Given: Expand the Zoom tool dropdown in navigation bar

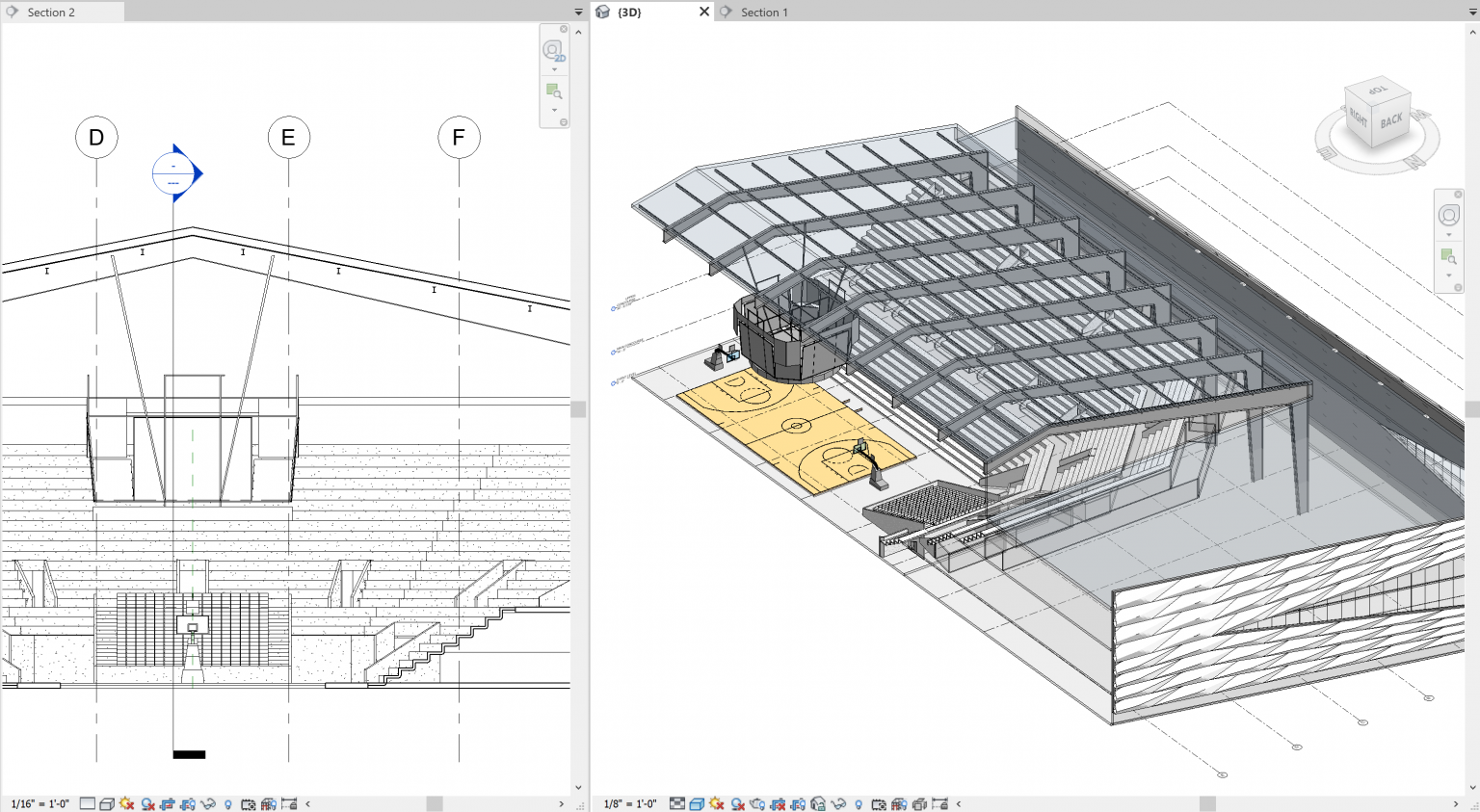Looking at the screenshot, I should (x=554, y=109).
